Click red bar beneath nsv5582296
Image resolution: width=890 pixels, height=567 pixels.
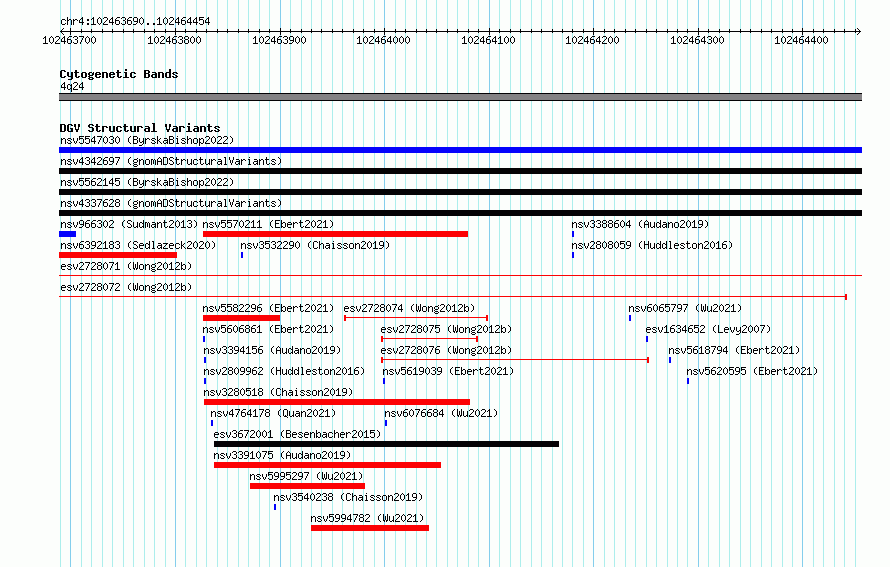pos(241,318)
